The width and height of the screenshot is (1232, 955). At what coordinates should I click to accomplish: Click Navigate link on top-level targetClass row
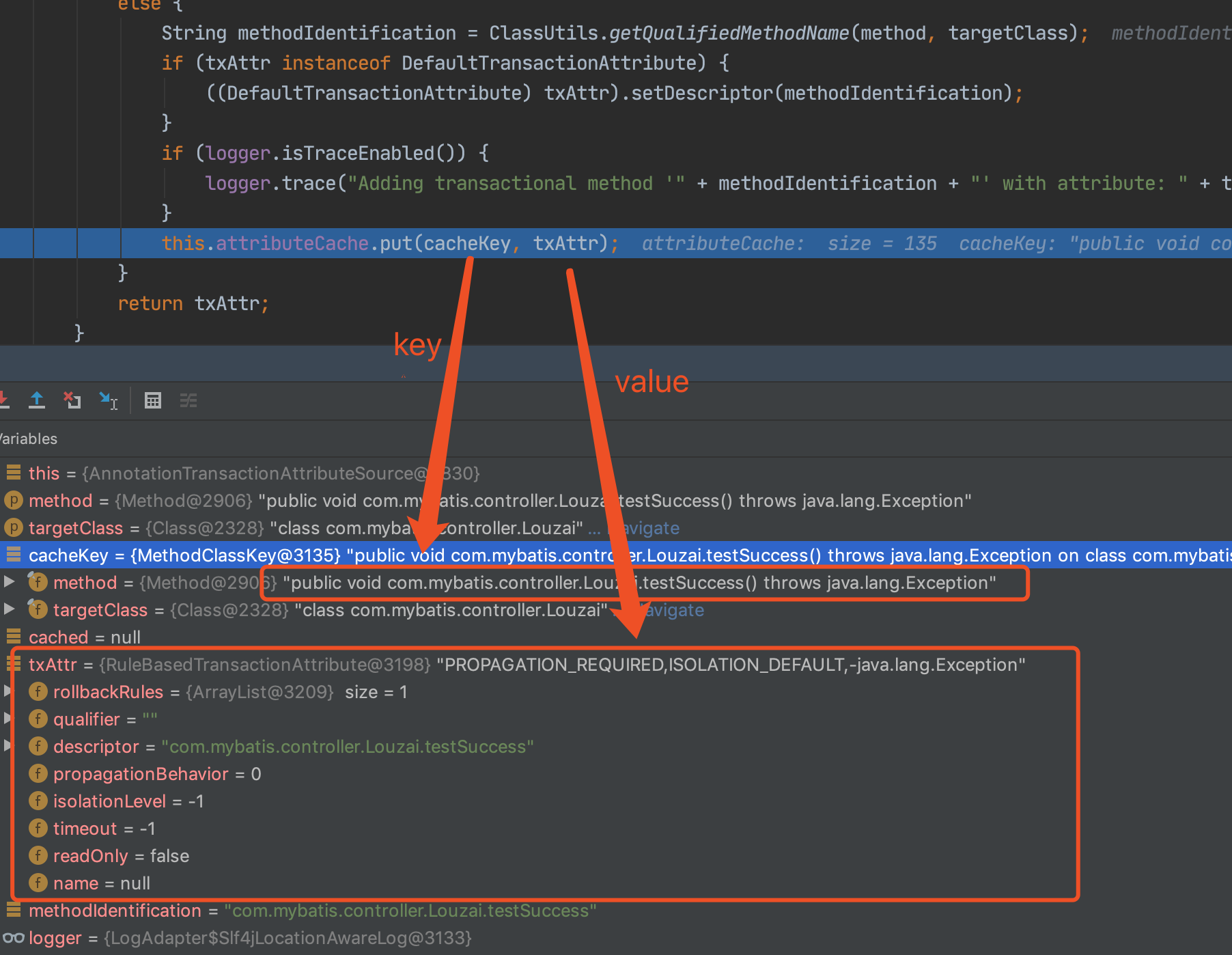coord(643,528)
